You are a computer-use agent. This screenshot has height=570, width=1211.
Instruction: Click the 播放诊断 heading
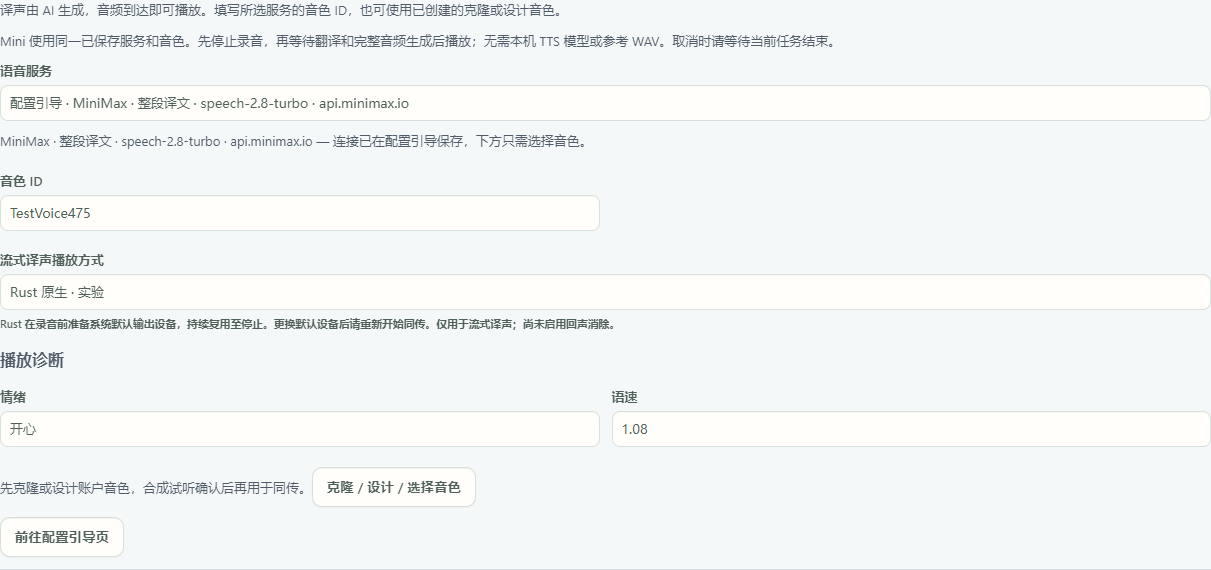click(32, 360)
